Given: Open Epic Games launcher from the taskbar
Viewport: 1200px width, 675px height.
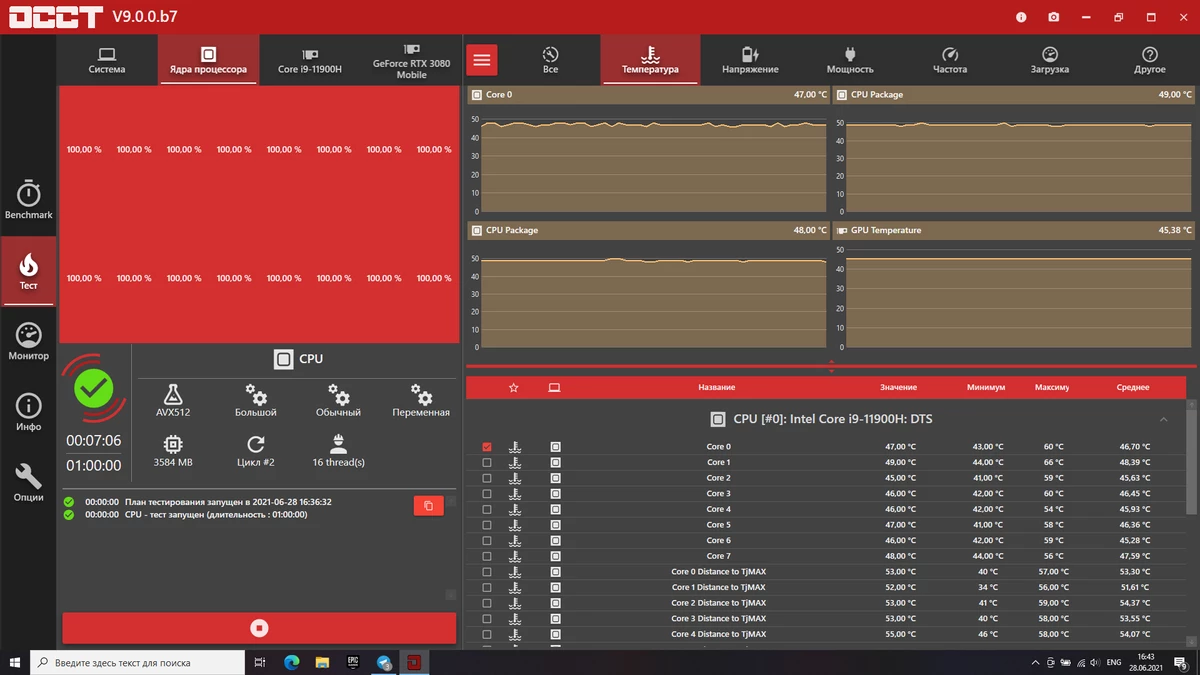Looking at the screenshot, I should (x=353, y=662).
